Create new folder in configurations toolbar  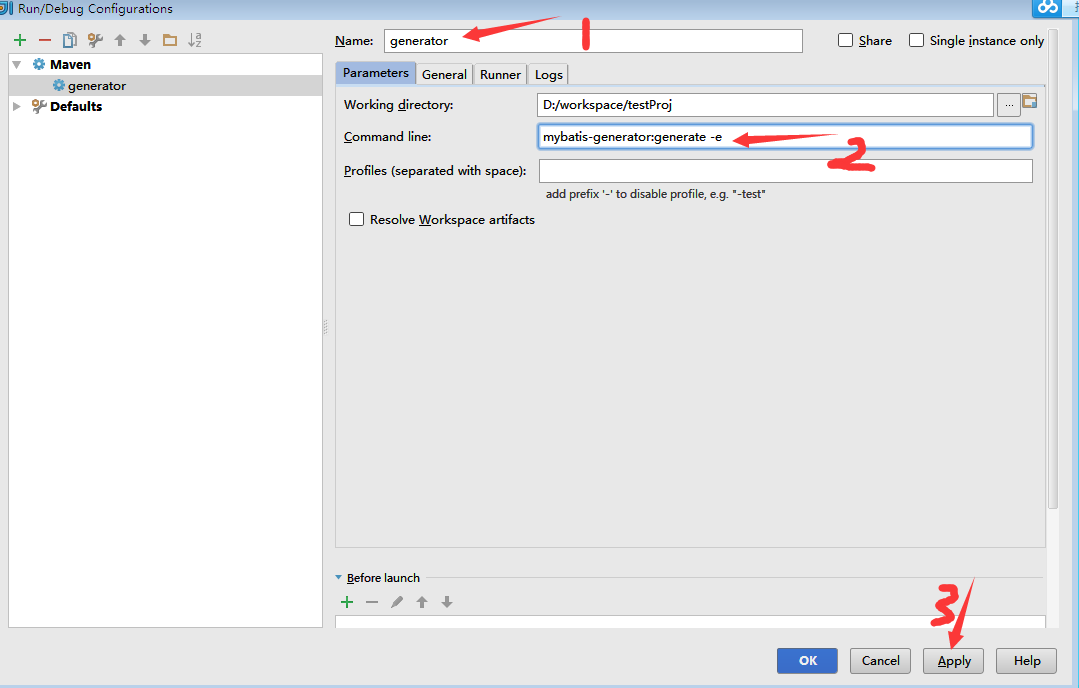coord(169,40)
